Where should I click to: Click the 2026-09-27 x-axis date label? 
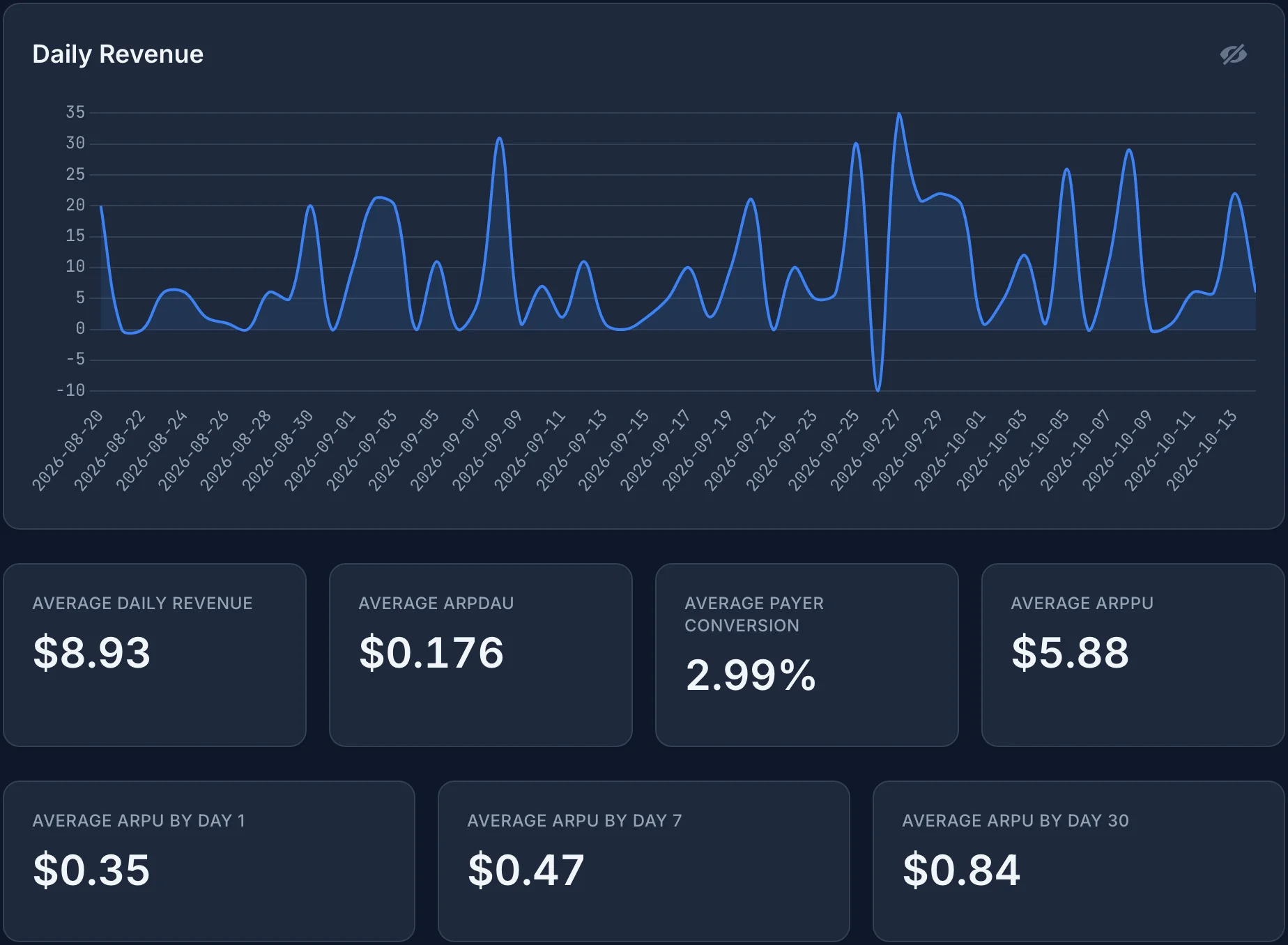pyautogui.click(x=866, y=451)
